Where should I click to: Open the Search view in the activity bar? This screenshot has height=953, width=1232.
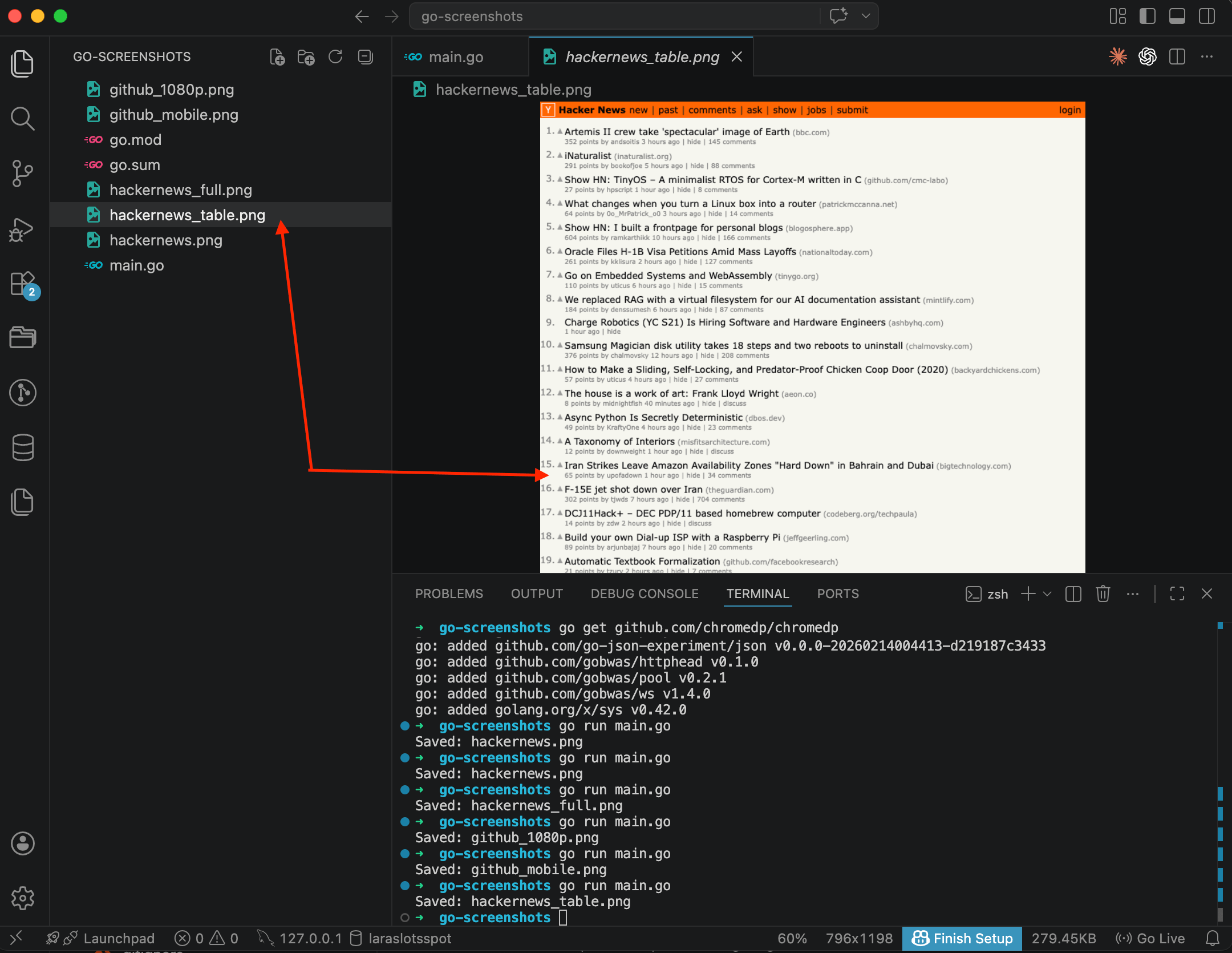click(23, 119)
